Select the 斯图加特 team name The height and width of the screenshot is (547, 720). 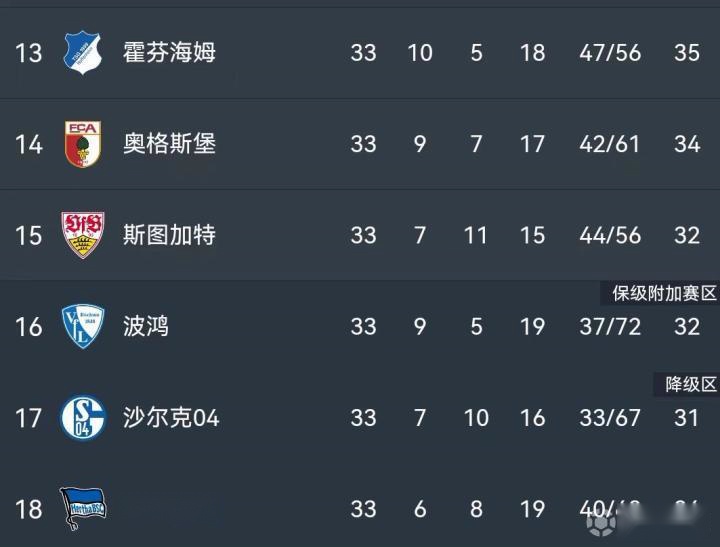(x=169, y=235)
